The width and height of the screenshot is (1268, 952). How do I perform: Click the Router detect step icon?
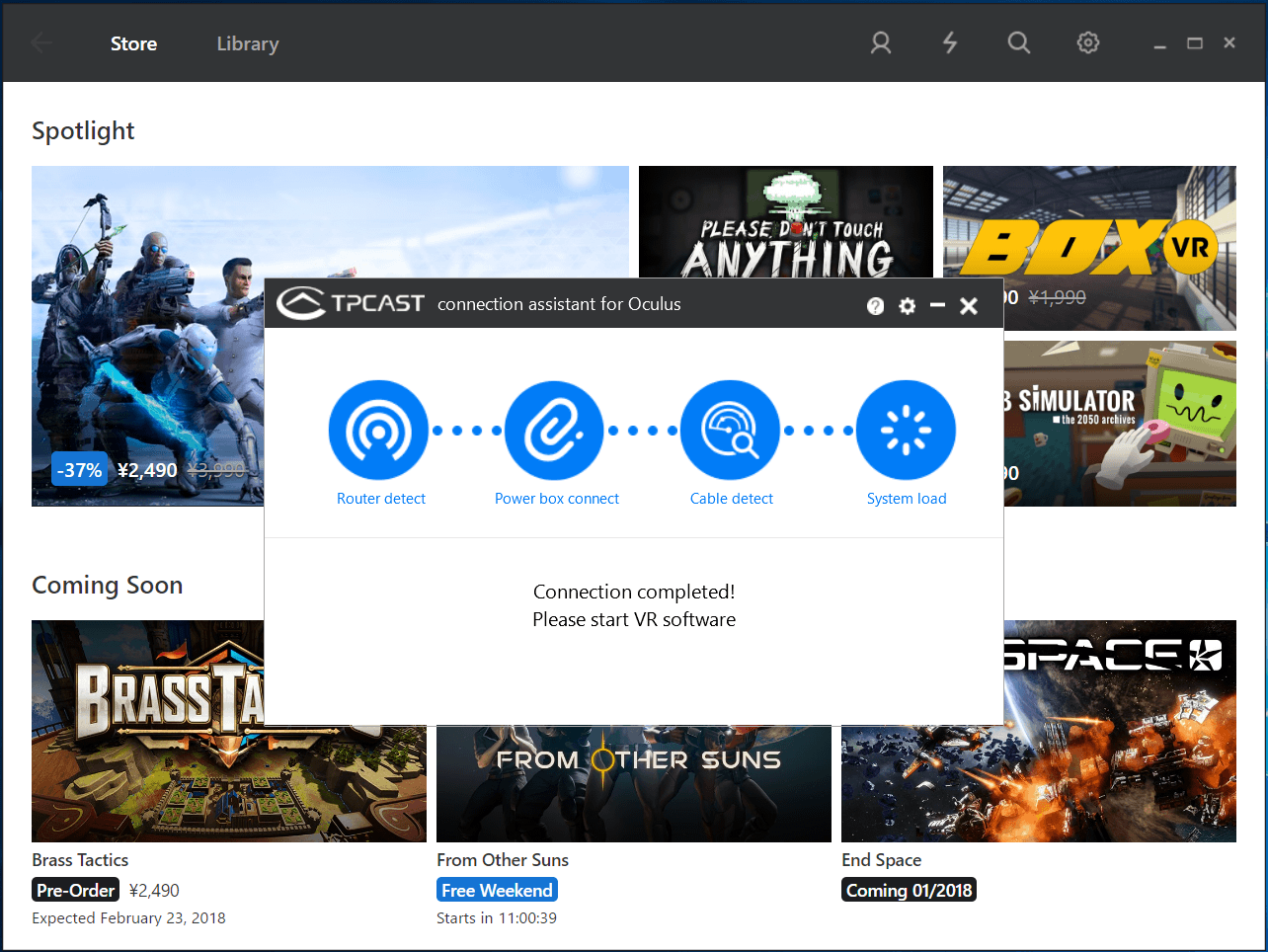point(378,430)
